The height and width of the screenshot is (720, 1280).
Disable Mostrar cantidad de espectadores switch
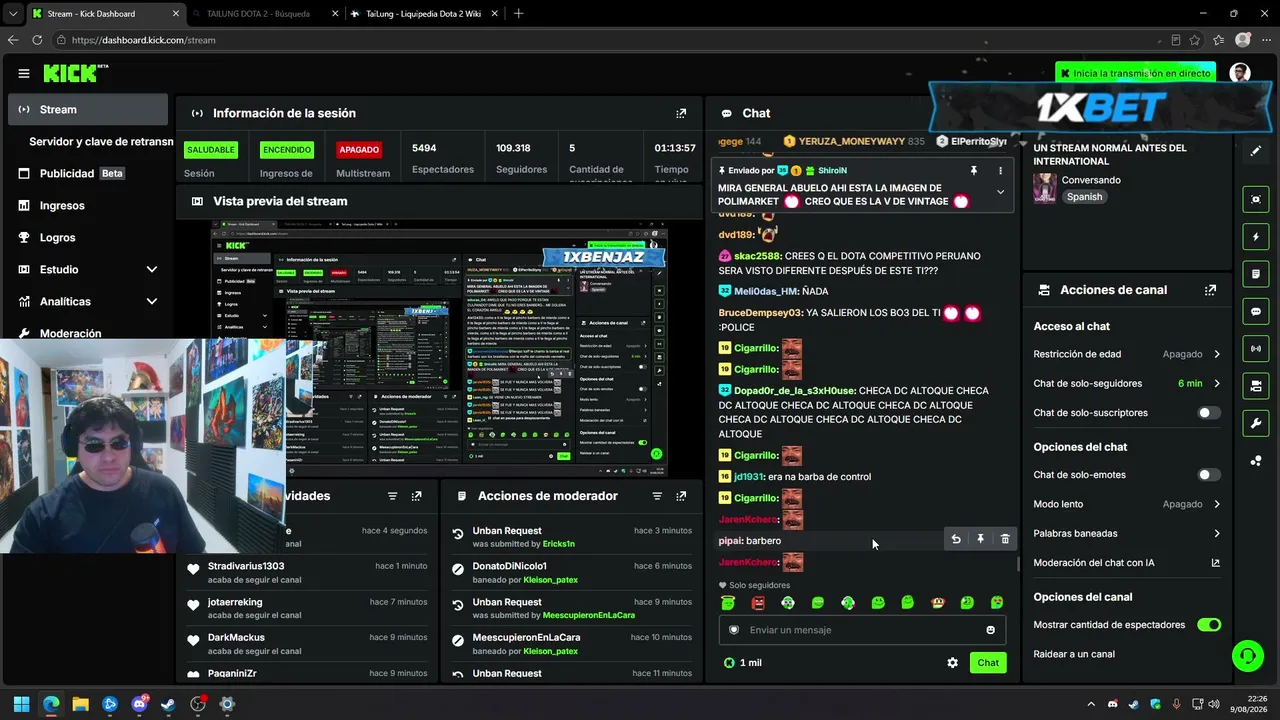pos(1209,625)
